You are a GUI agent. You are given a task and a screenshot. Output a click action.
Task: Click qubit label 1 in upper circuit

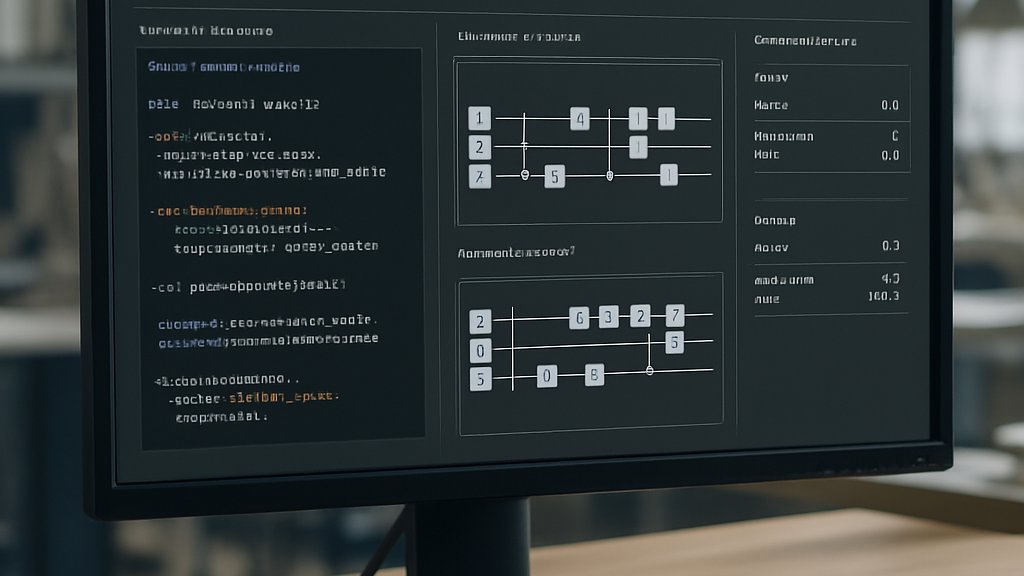(x=479, y=118)
